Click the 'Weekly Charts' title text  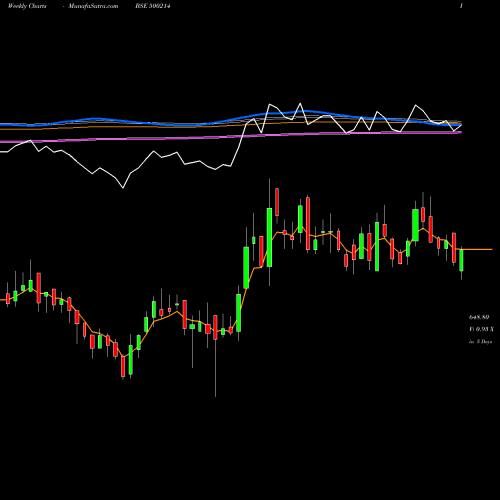coord(27,6)
